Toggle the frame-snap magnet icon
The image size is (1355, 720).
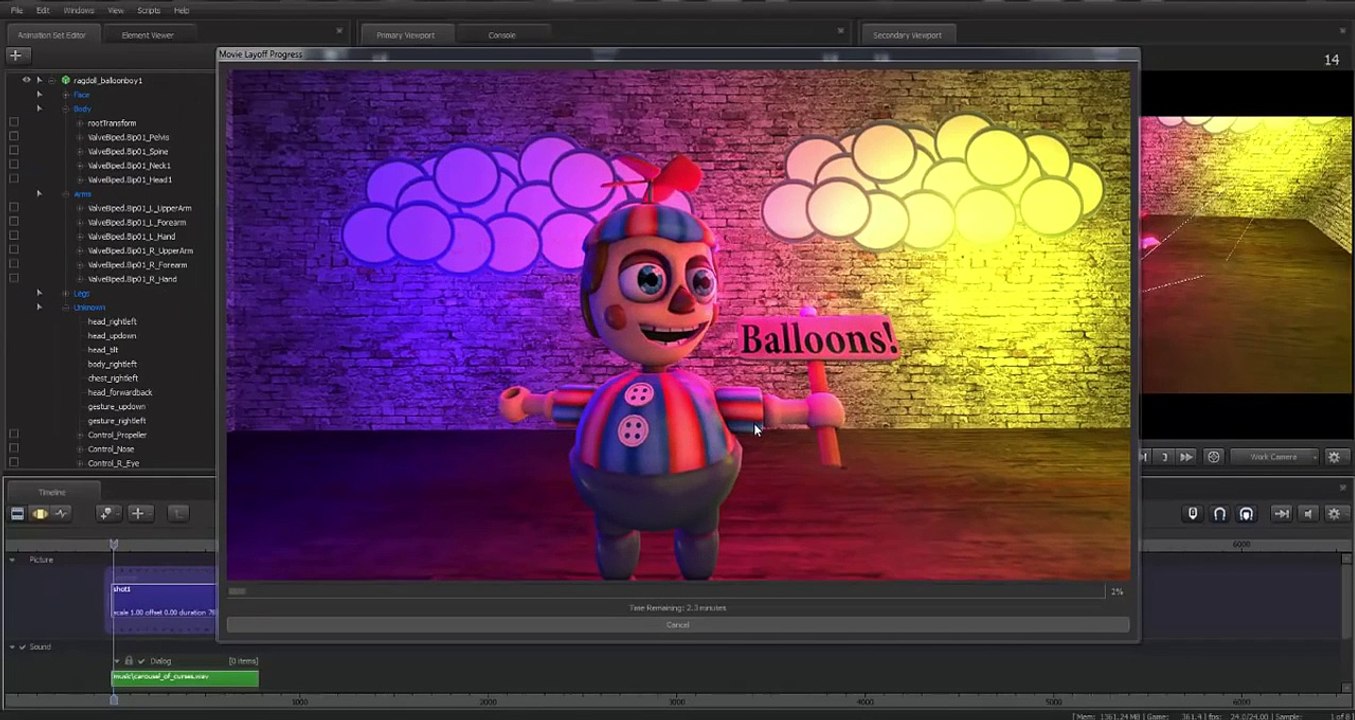(x=1246, y=513)
